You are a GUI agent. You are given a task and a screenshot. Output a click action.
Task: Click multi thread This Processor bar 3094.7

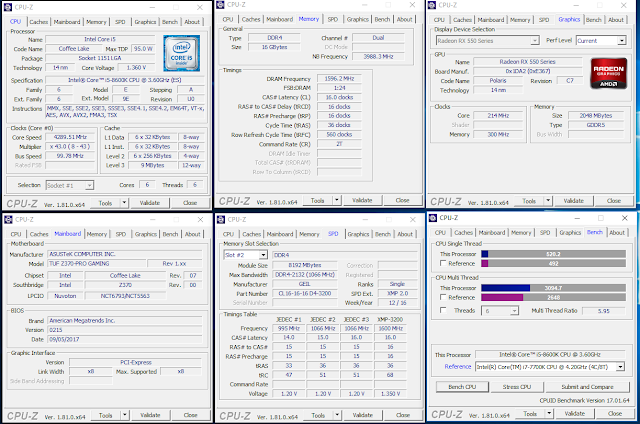tap(553, 288)
